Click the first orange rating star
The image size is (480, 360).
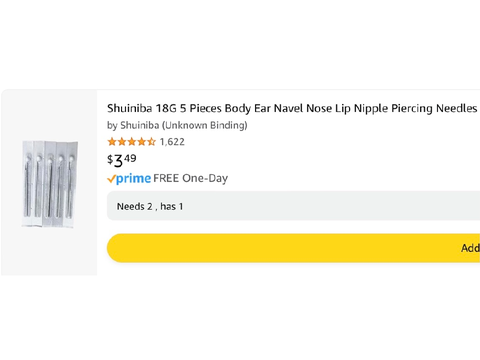pyautogui.click(x=112, y=142)
